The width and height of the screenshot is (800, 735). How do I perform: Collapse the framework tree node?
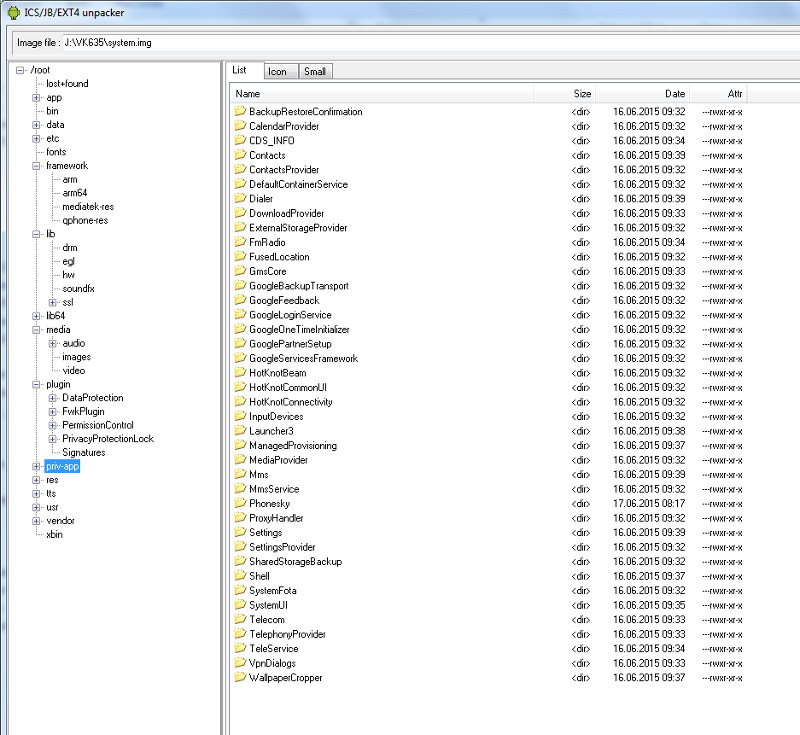36,166
